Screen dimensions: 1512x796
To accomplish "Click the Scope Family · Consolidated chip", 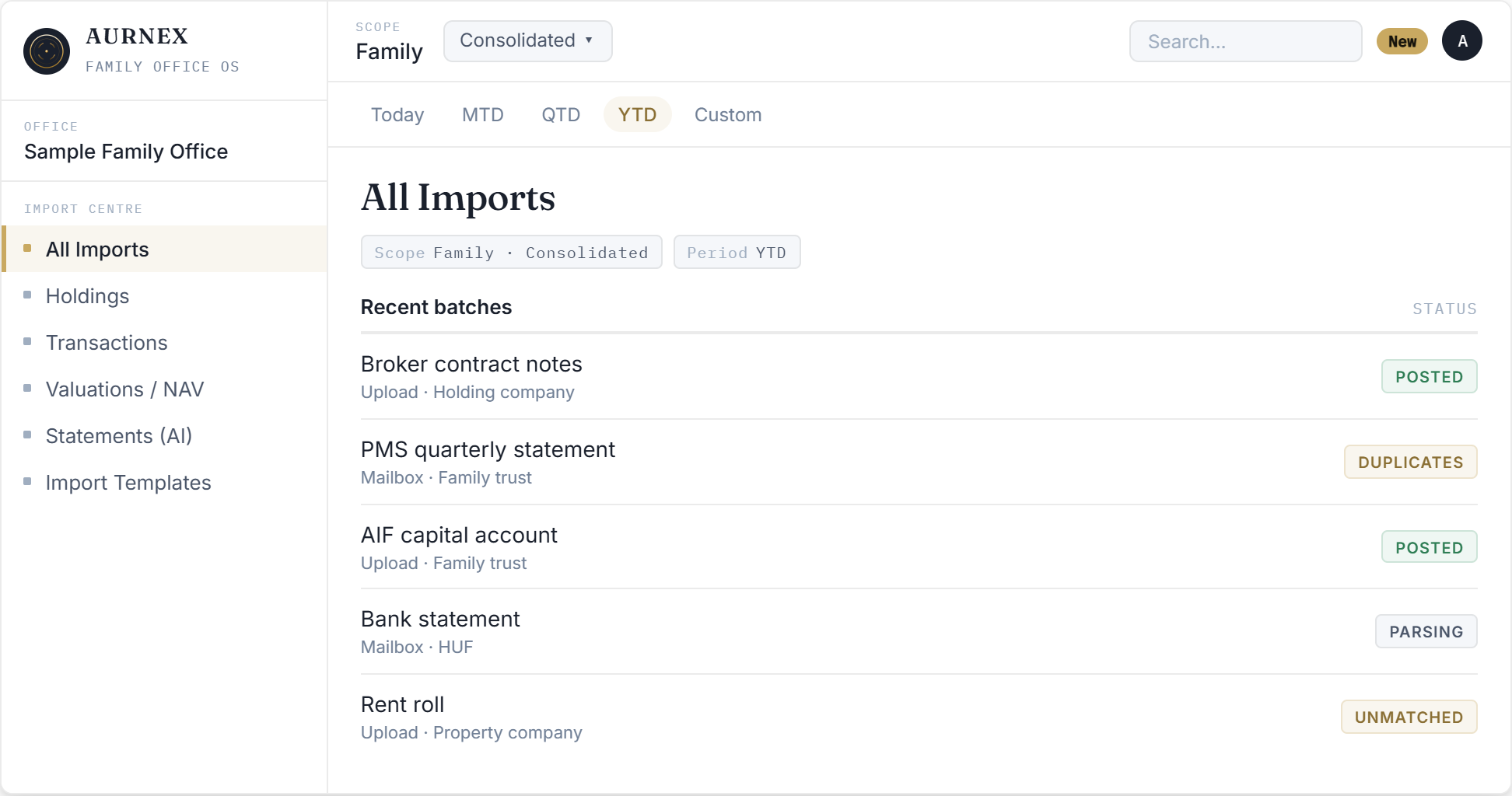I will 512,252.
